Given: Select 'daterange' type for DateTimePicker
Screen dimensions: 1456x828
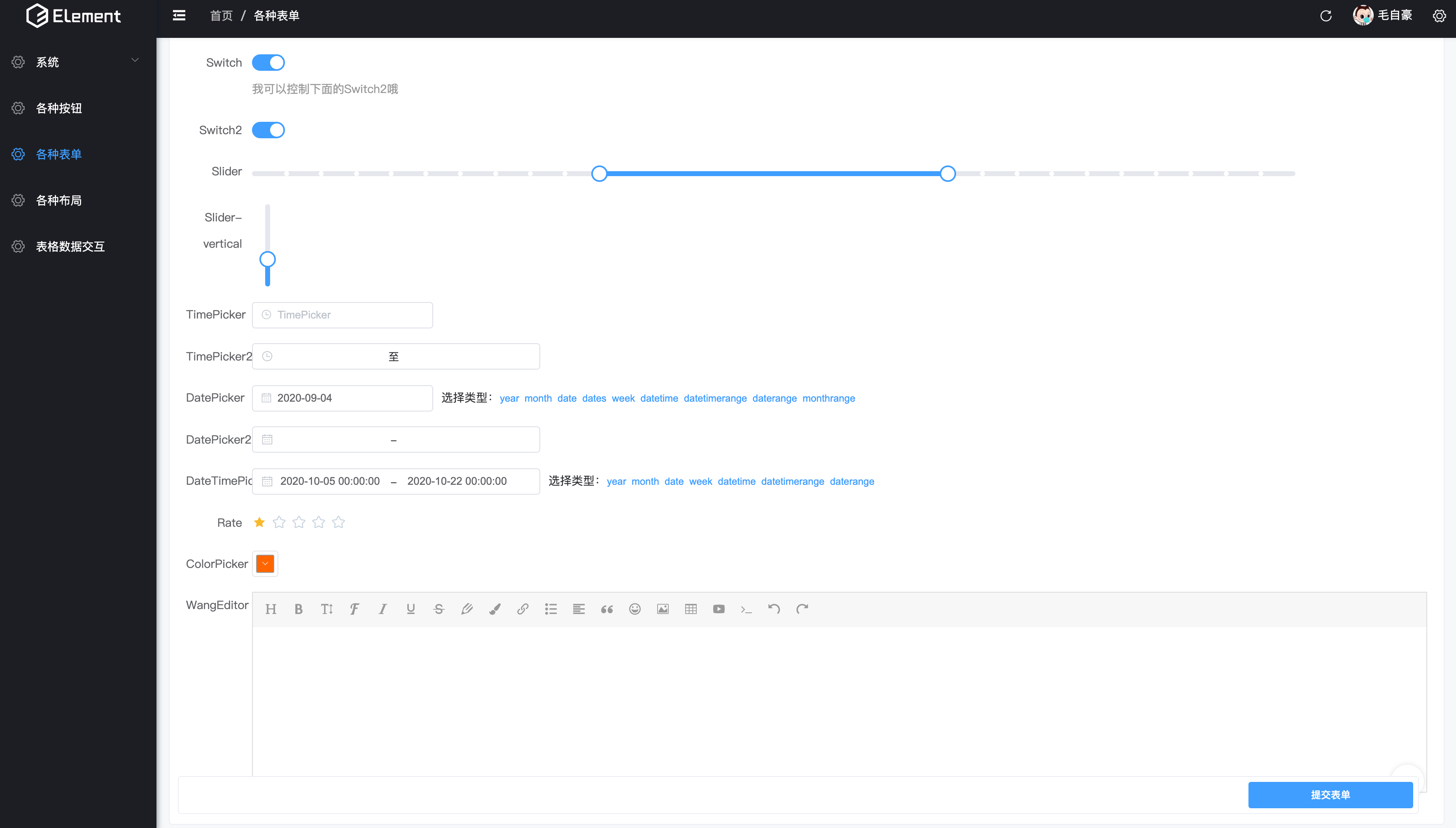Looking at the screenshot, I should [x=852, y=481].
